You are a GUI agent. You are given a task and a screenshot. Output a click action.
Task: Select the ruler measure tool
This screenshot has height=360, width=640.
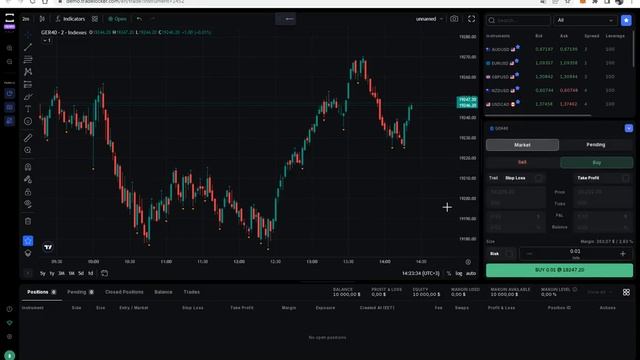(x=28, y=138)
